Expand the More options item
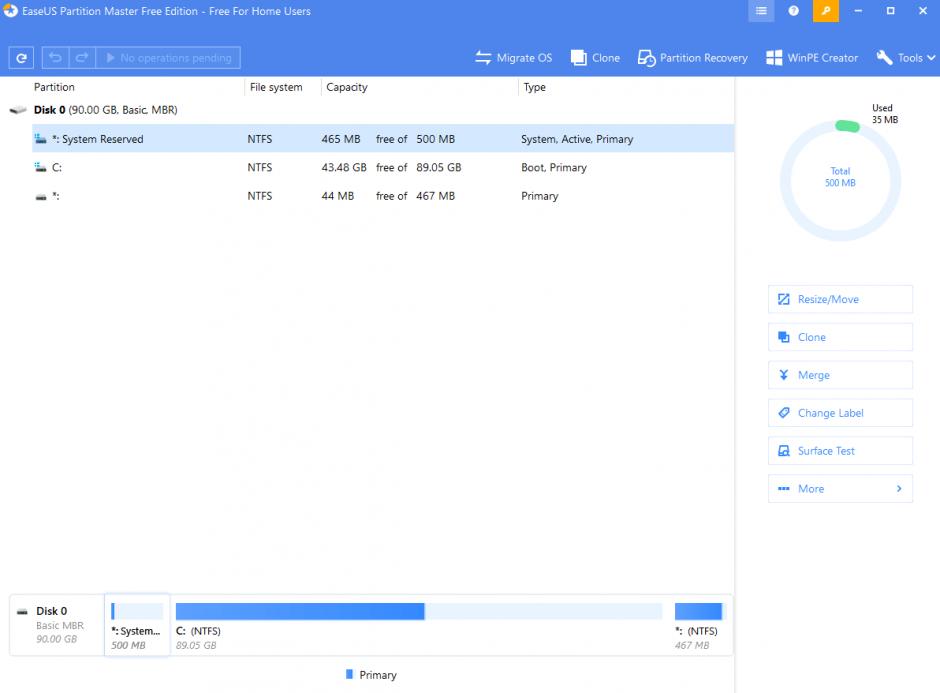The width and height of the screenshot is (940, 693). pos(840,489)
